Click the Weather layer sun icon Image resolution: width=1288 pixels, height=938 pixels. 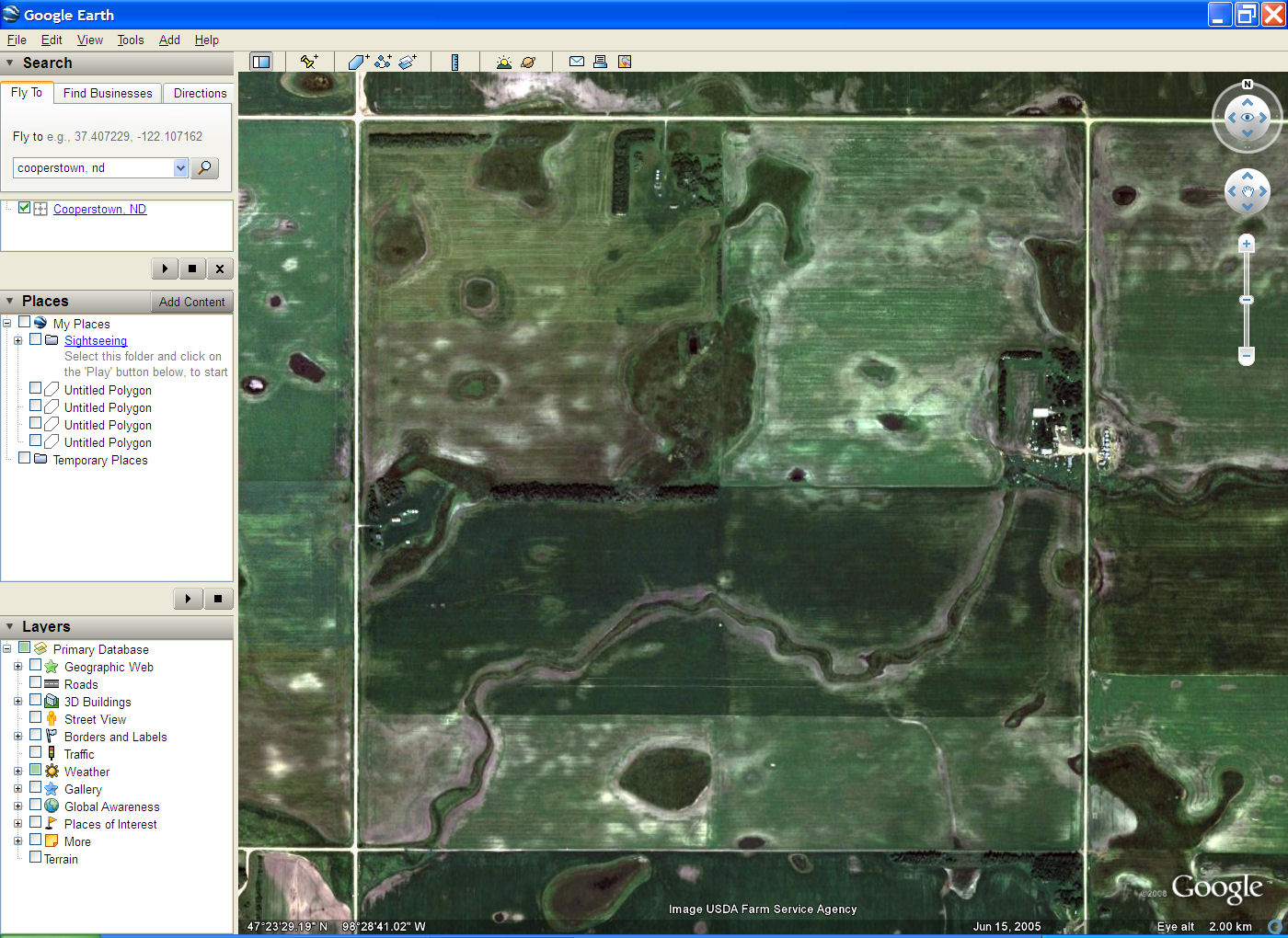(x=52, y=772)
